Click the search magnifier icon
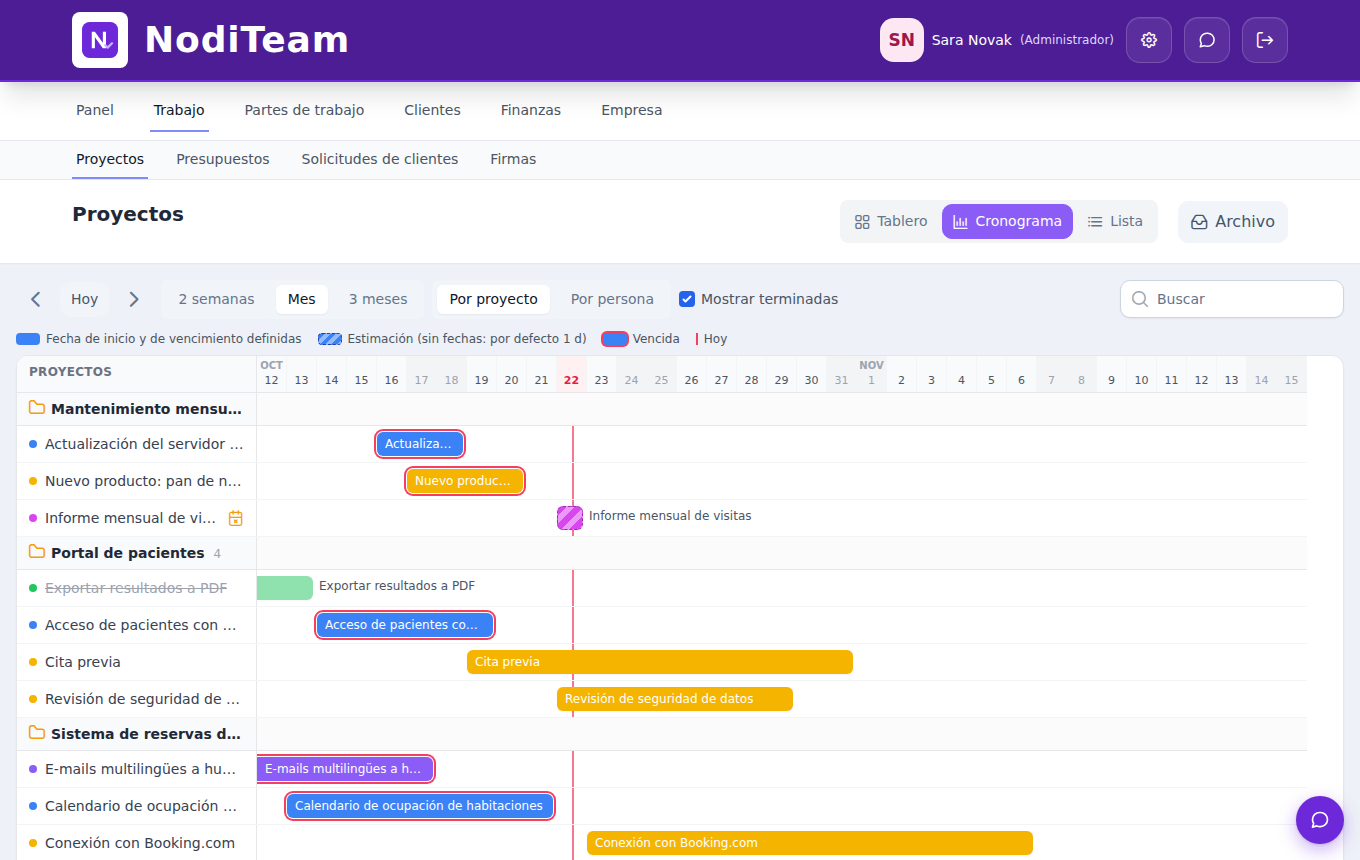This screenshot has width=1360, height=860. (x=1139, y=299)
